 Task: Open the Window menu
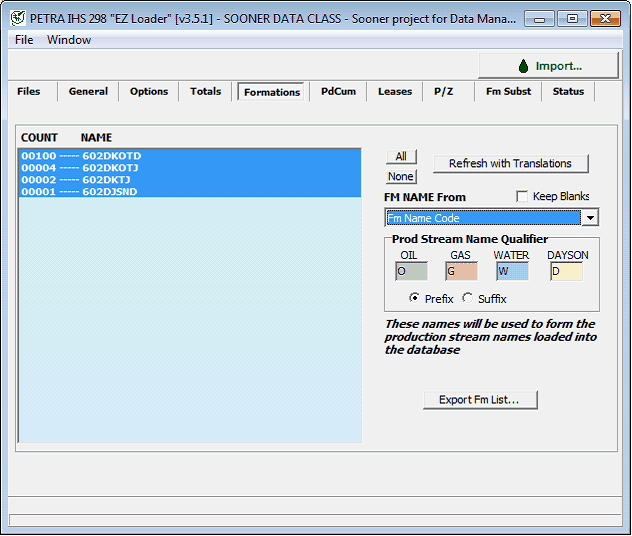click(69, 40)
